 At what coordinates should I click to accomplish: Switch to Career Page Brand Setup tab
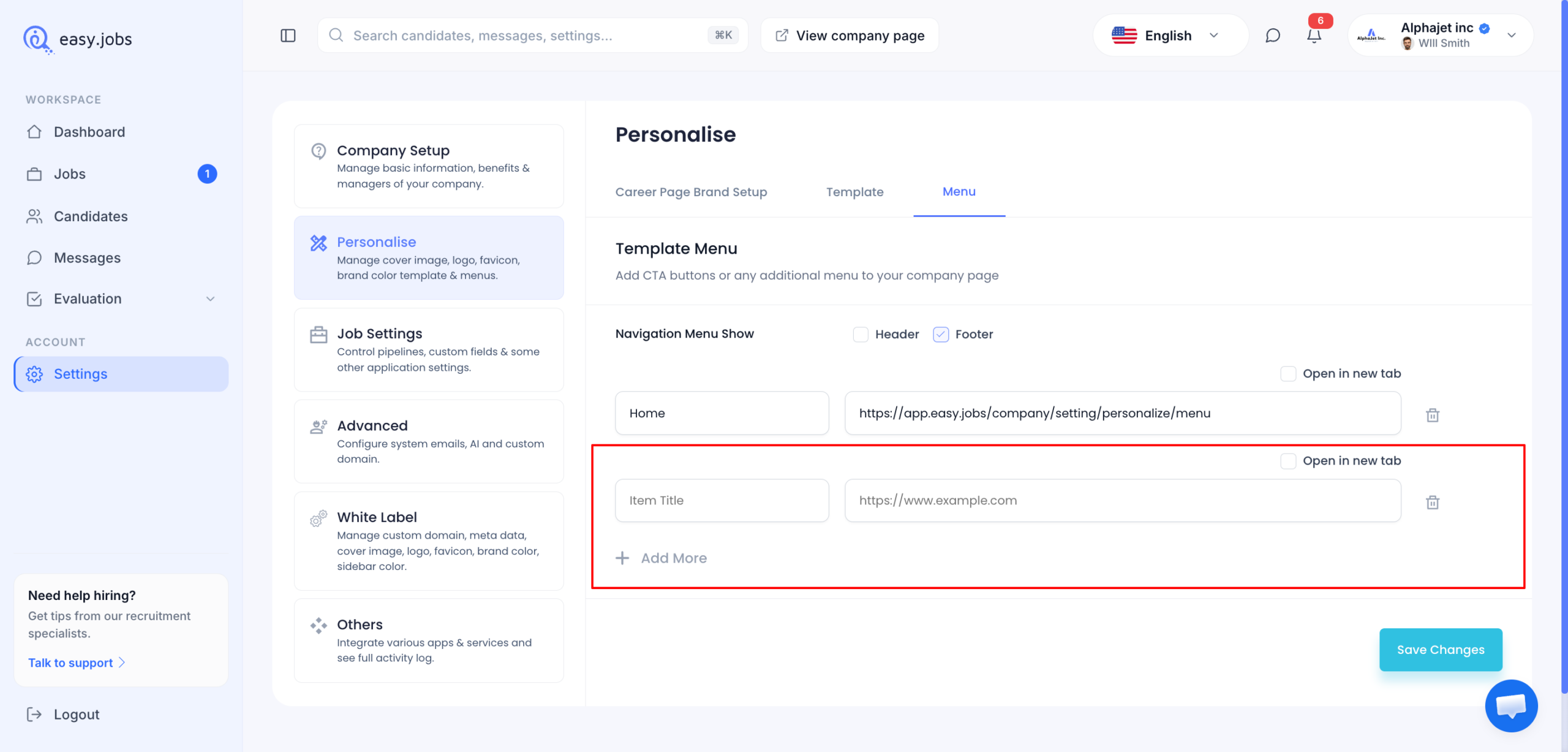click(691, 192)
